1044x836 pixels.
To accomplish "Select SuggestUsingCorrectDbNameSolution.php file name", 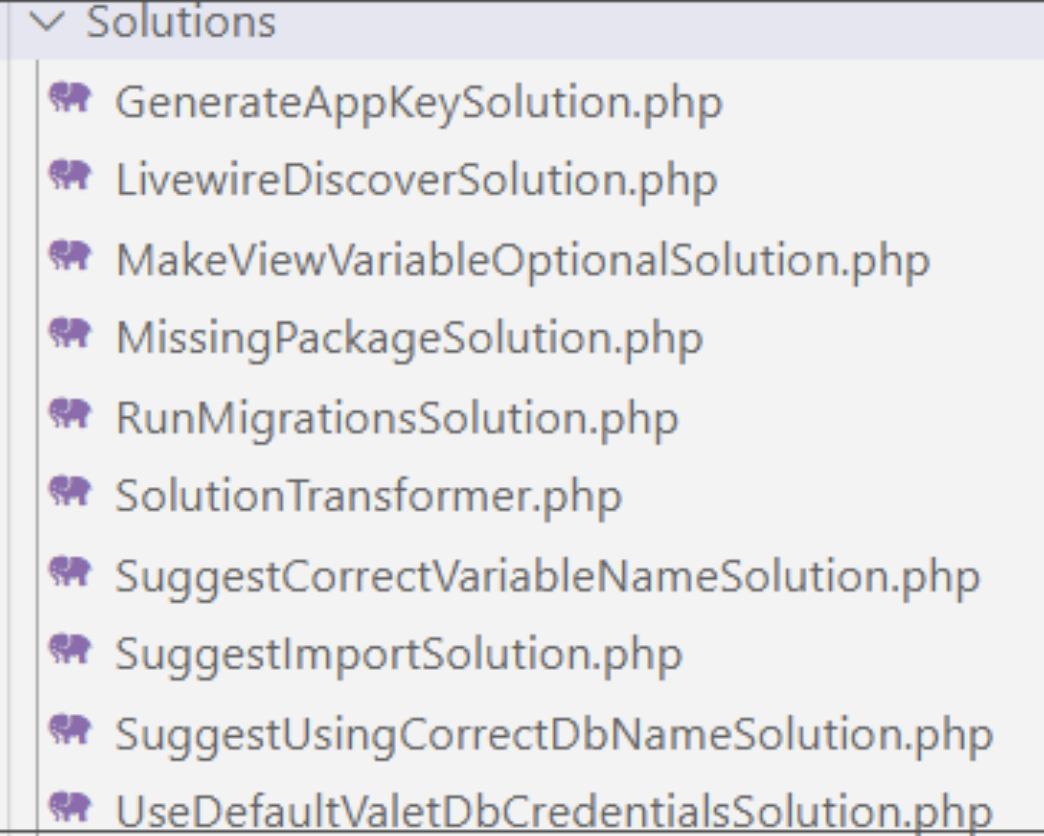I will (554, 734).
